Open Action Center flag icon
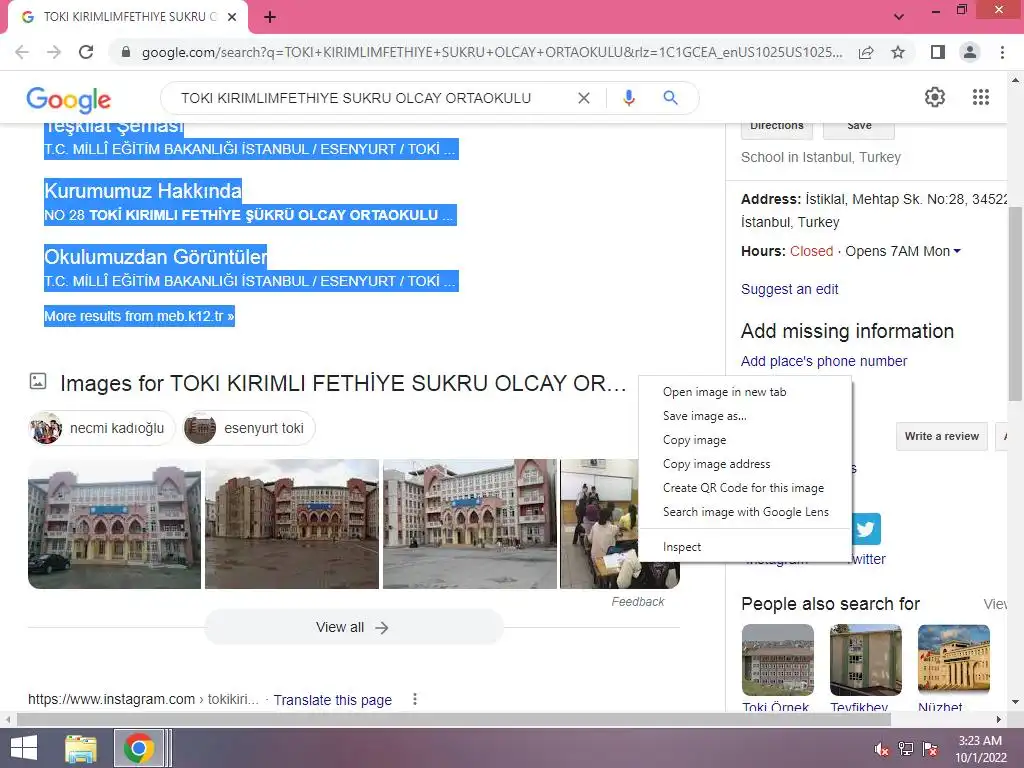The height and width of the screenshot is (768, 1024). click(x=930, y=749)
